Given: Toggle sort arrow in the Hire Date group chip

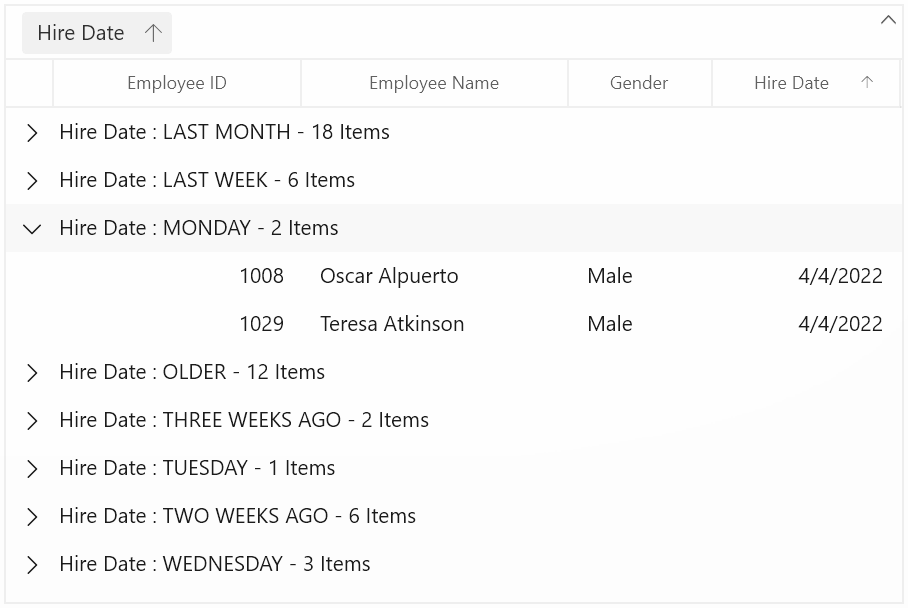Looking at the screenshot, I should [153, 33].
